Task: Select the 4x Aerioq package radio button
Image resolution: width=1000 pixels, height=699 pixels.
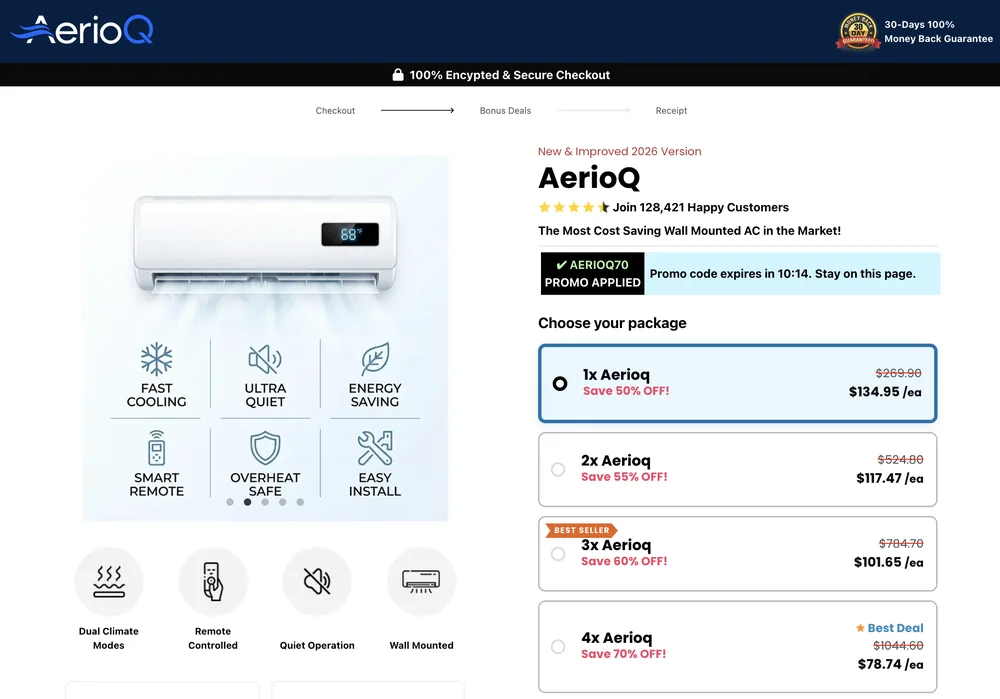Action: coord(558,647)
